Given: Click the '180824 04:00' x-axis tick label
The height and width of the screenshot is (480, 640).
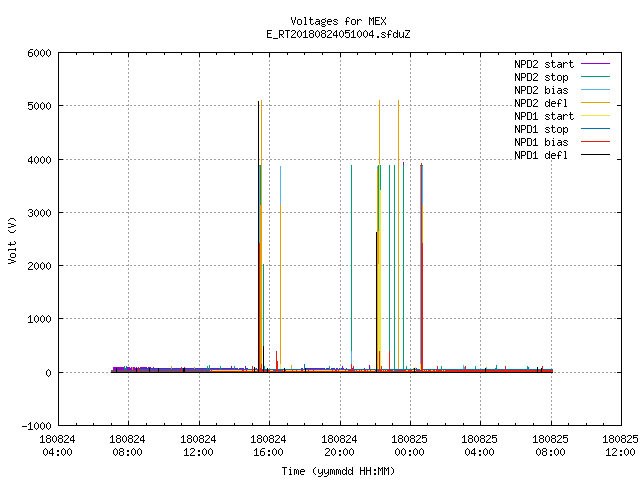Looking at the screenshot, I should tap(57, 446).
